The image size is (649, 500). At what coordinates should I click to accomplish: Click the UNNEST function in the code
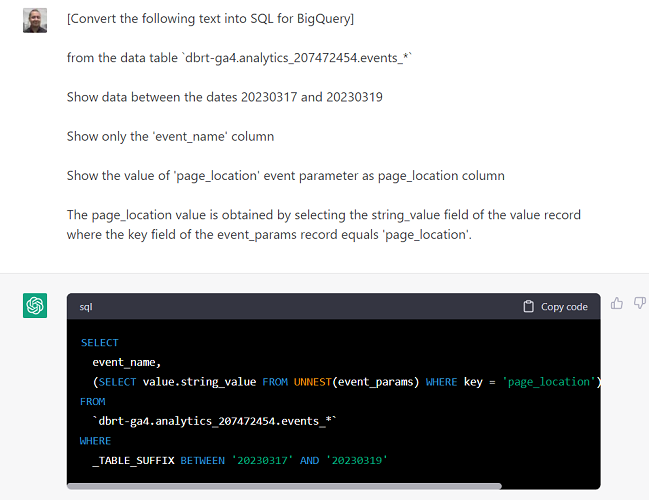coord(312,382)
